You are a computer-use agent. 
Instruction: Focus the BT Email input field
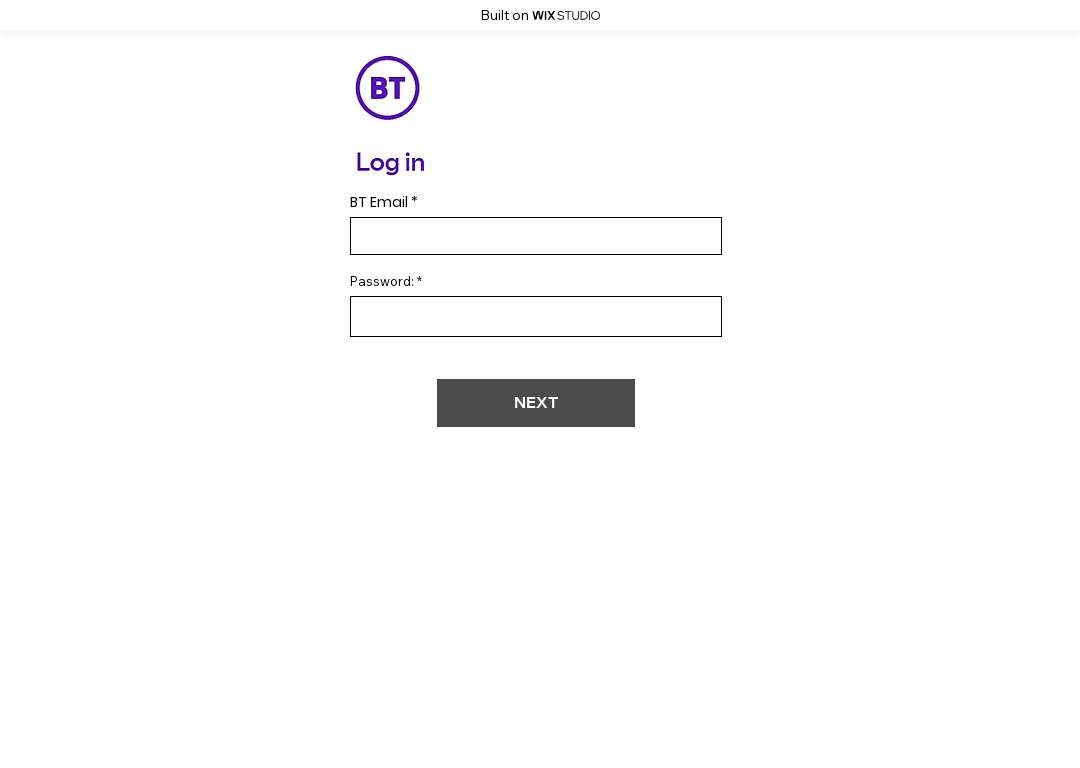[536, 236]
